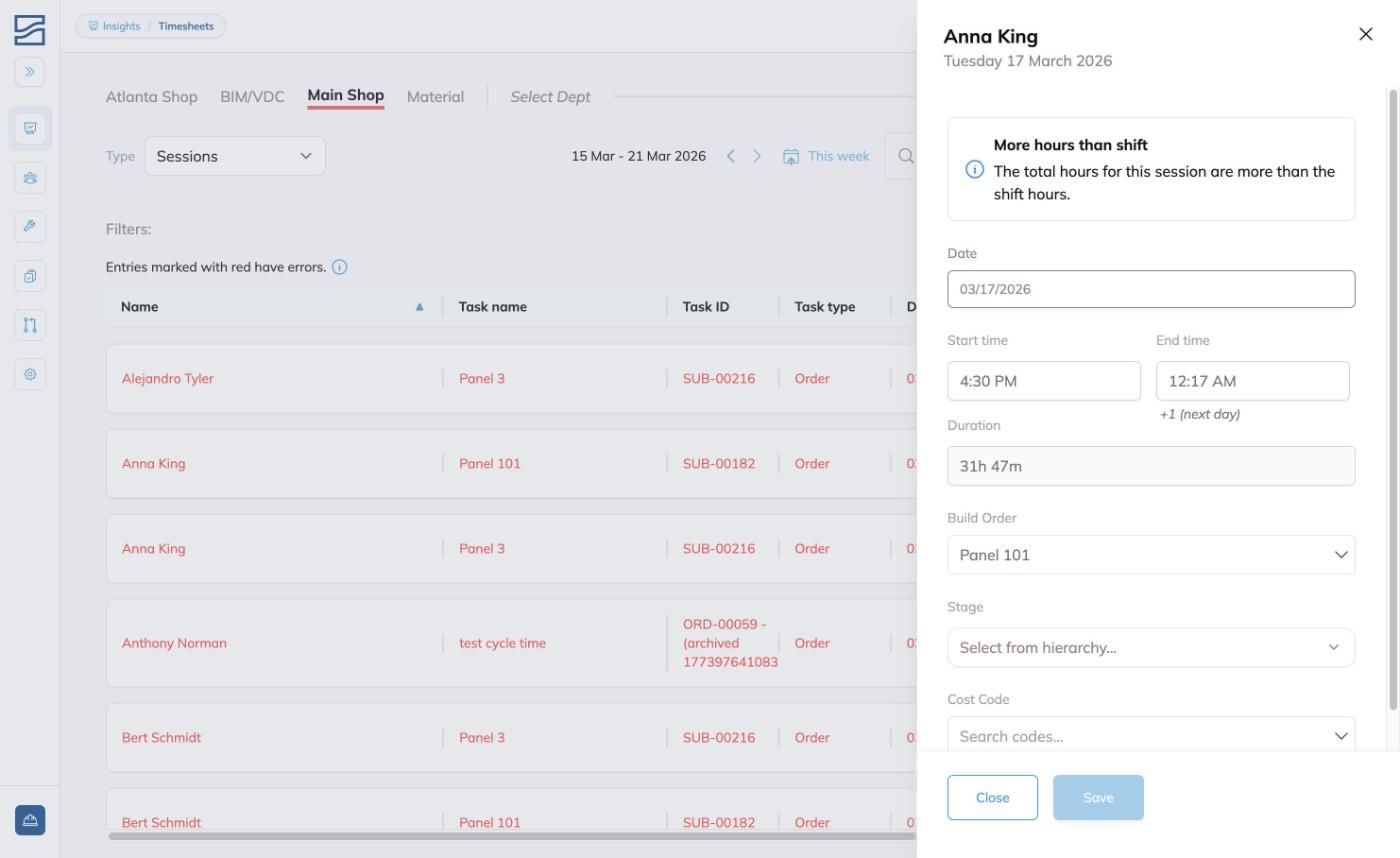This screenshot has height=858, width=1400.
Task: Open the Stage hierarchy dropdown
Action: tap(1151, 647)
